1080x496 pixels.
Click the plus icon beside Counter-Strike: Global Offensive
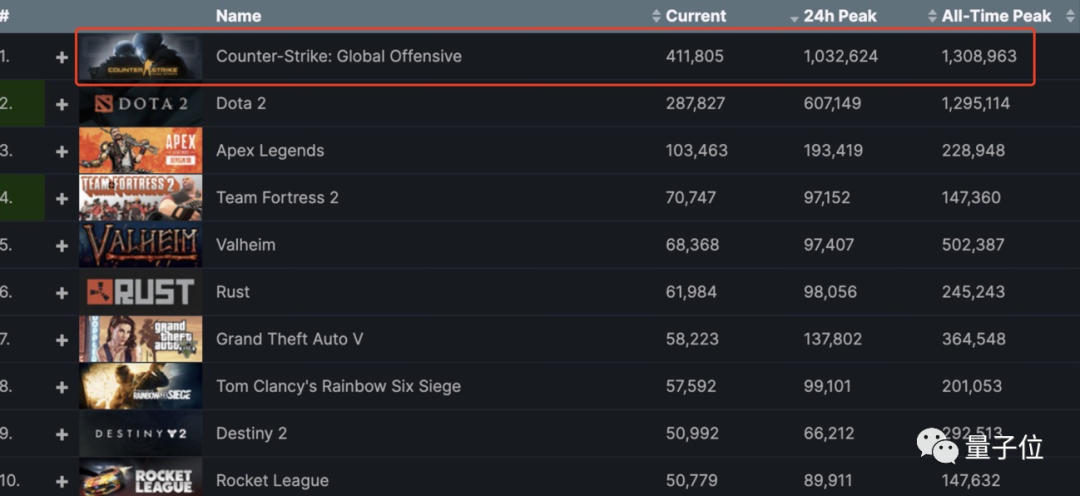coord(62,57)
